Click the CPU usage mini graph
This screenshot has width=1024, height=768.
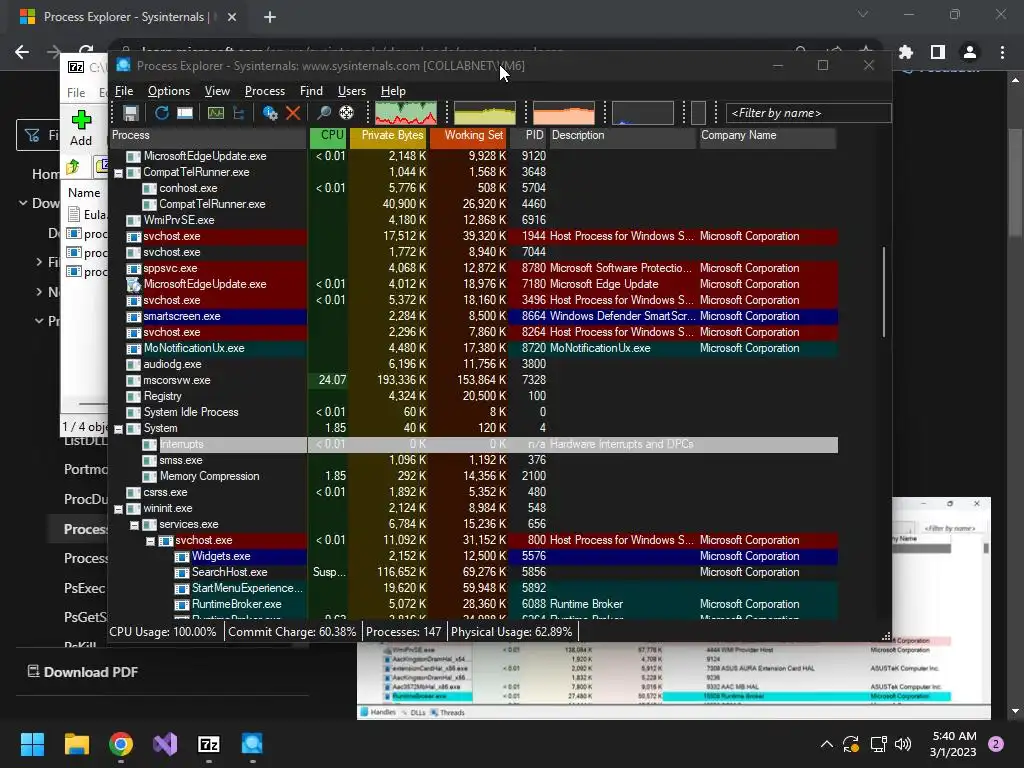click(x=406, y=113)
